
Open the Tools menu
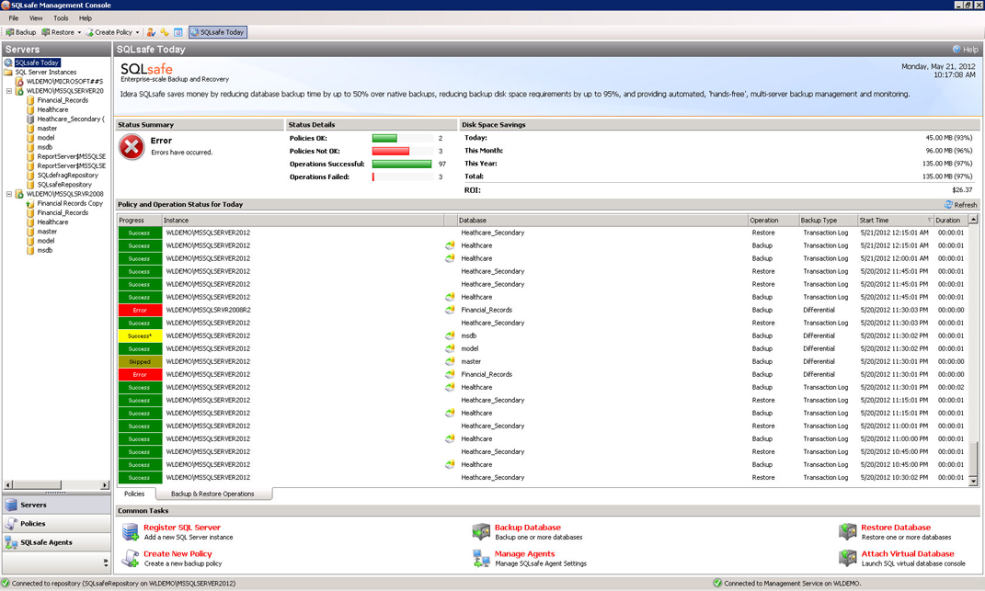click(61, 18)
